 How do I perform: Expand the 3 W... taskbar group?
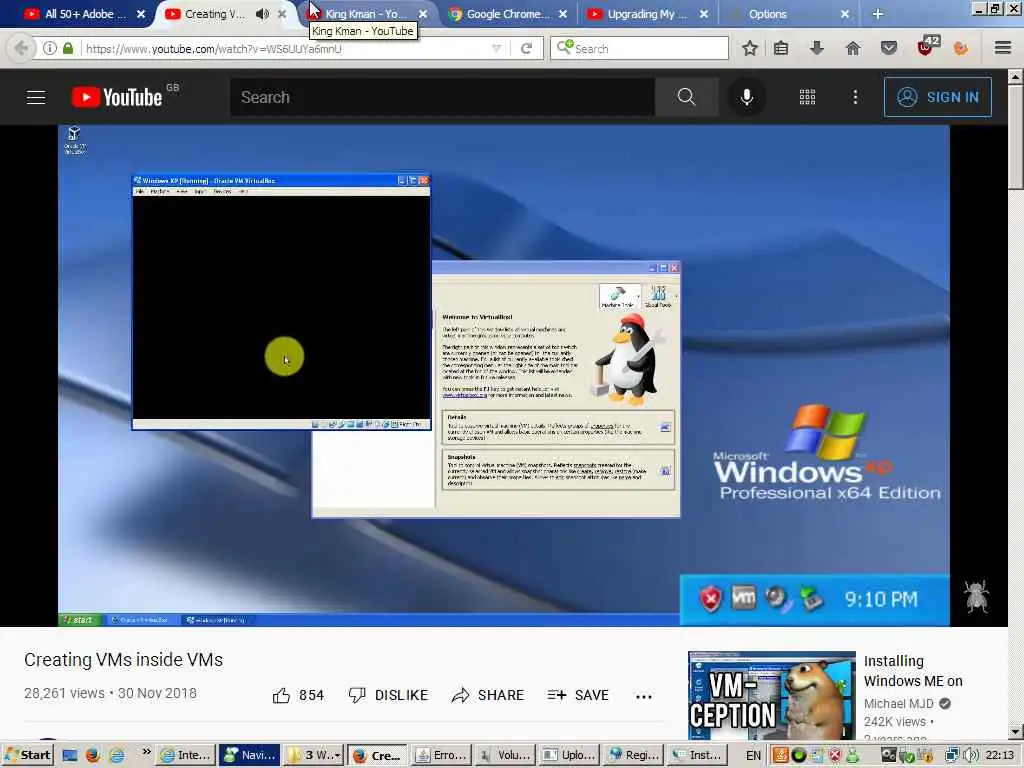(x=313, y=755)
